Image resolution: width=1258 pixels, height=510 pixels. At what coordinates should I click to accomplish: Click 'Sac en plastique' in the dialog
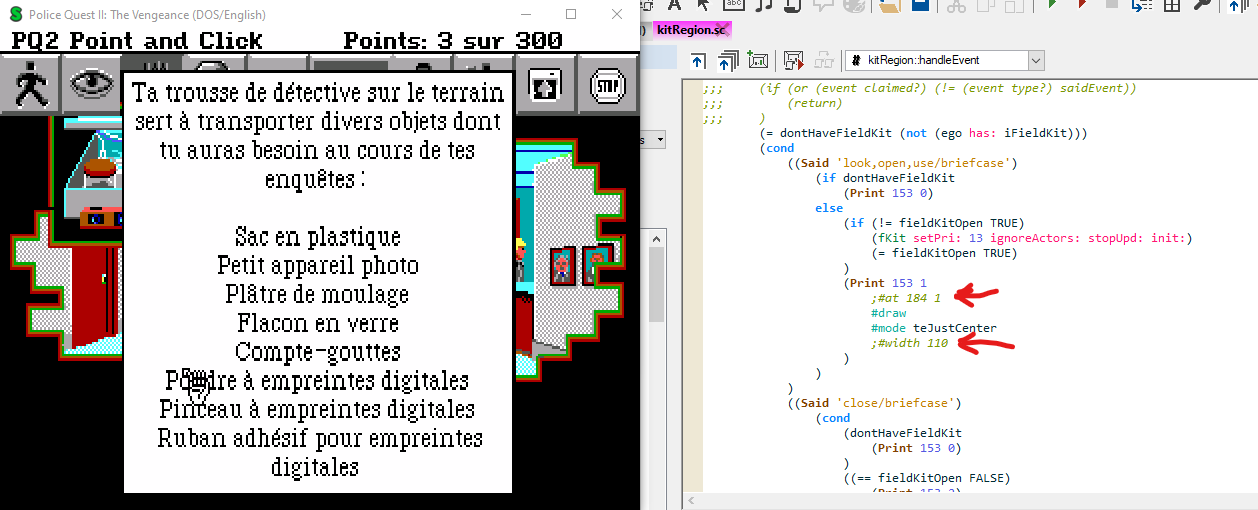318,237
